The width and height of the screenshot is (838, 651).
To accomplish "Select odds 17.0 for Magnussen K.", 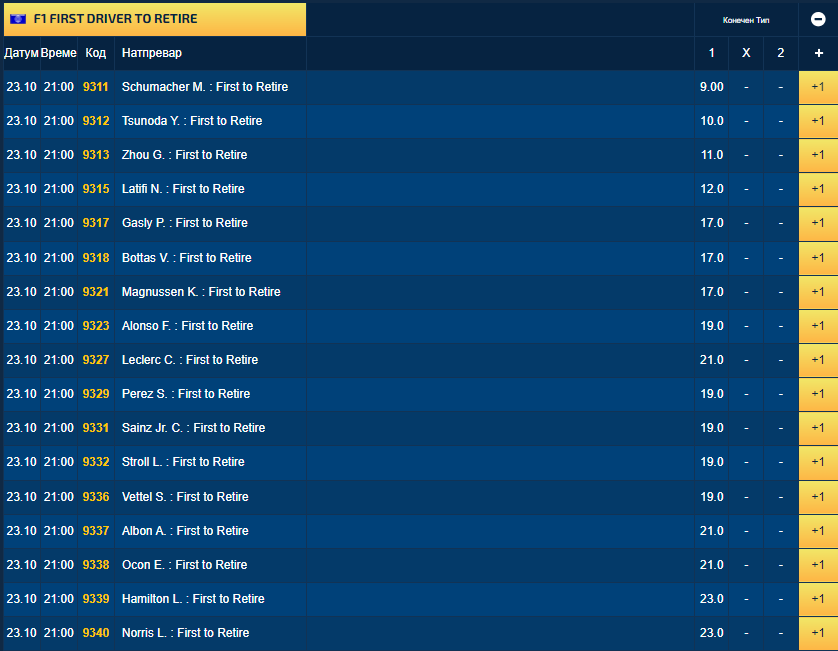I will [x=711, y=292].
